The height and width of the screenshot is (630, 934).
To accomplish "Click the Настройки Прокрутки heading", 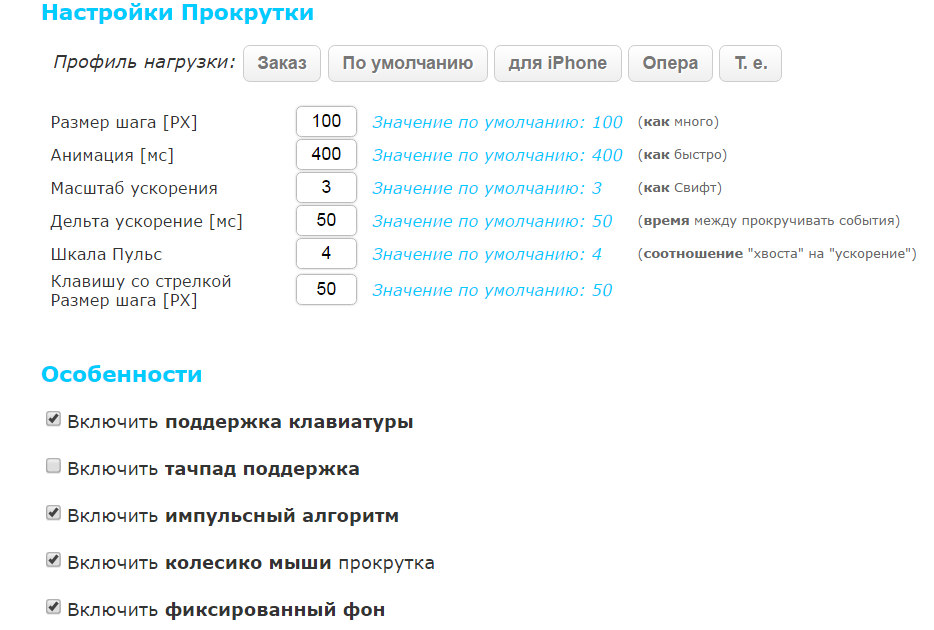I will [x=177, y=14].
